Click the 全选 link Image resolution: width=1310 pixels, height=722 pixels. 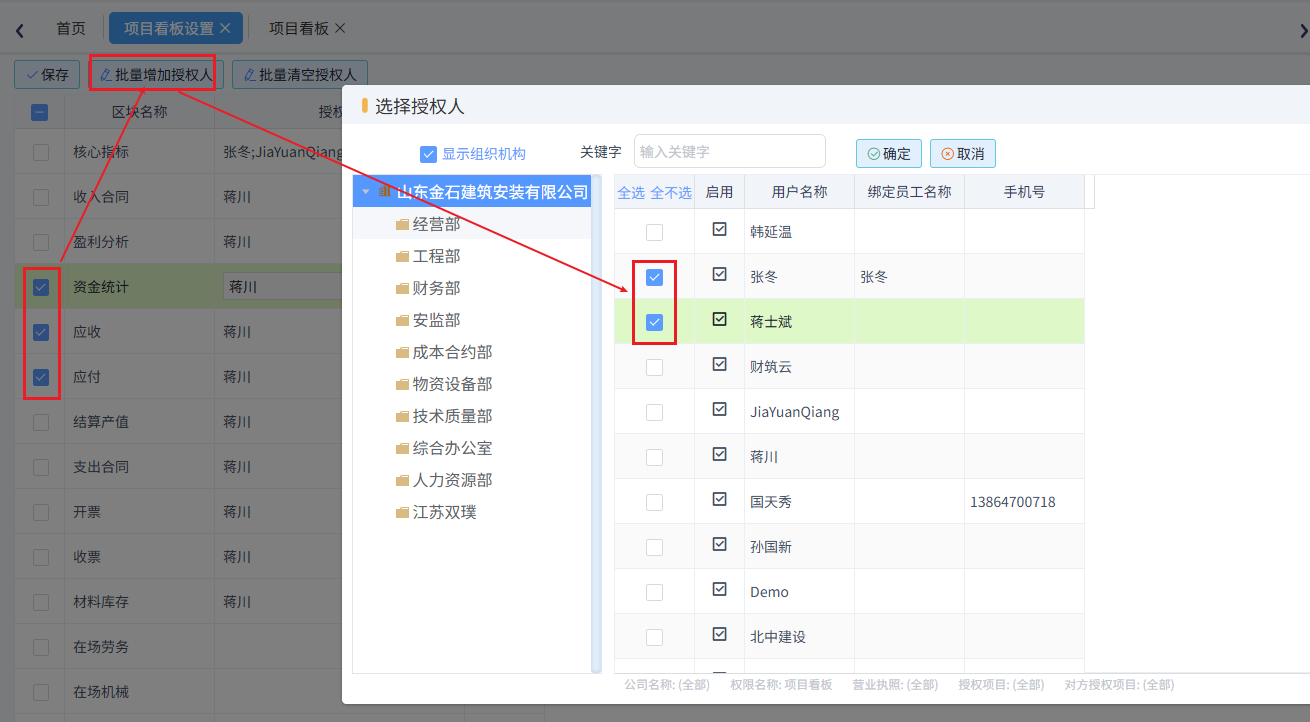pyautogui.click(x=631, y=193)
